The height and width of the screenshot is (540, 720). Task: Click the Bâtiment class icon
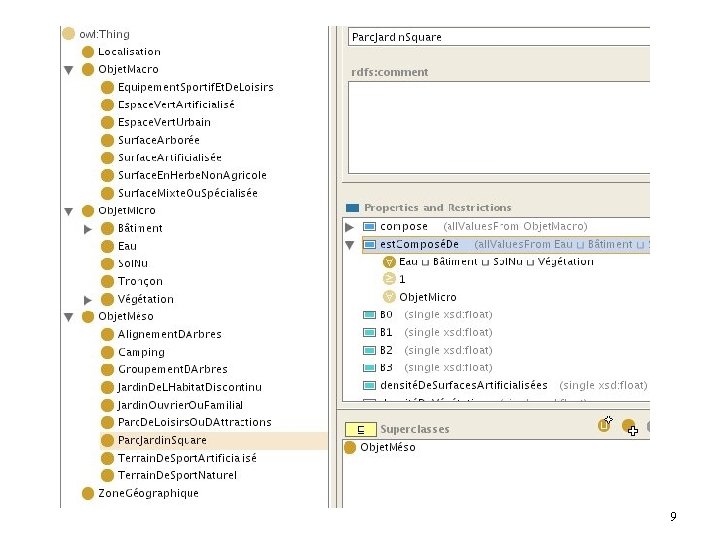[x=107, y=229]
